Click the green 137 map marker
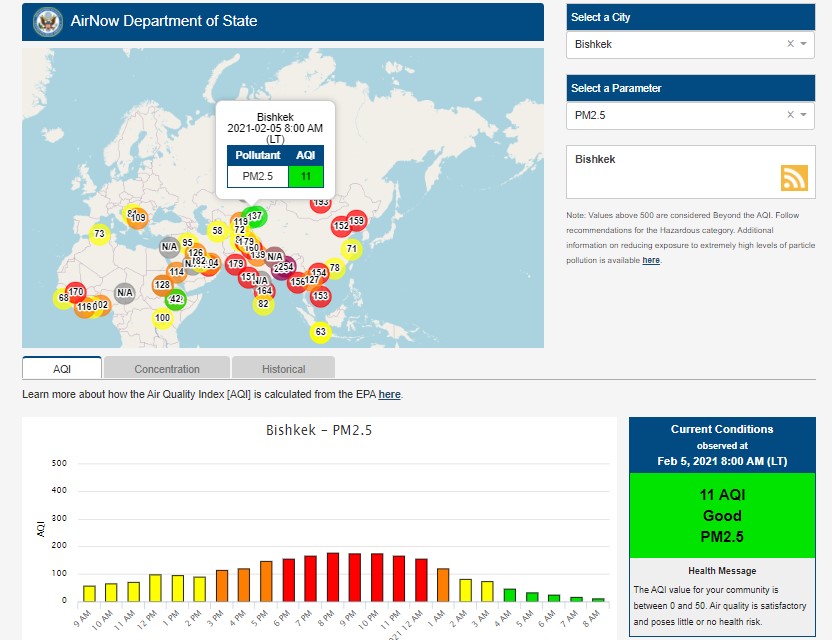The width and height of the screenshot is (832, 640). pyautogui.click(x=256, y=216)
